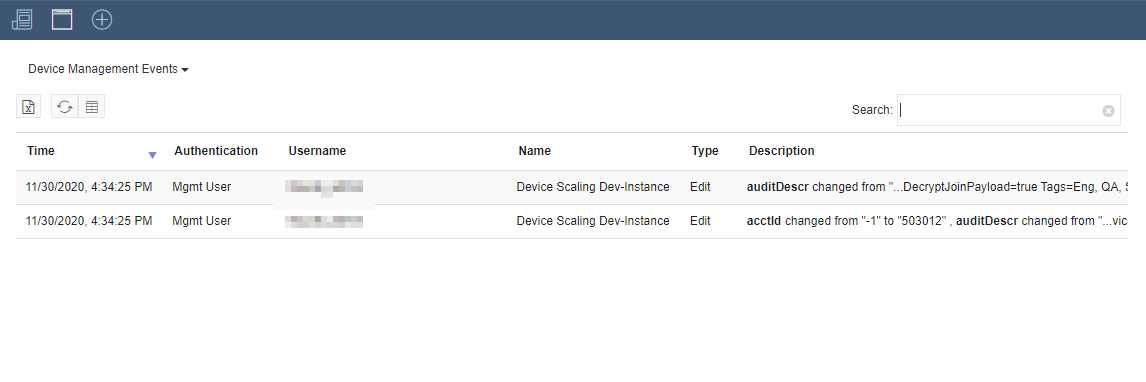Sort by Name column header
Screen dimensions: 1146x382
tap(534, 151)
